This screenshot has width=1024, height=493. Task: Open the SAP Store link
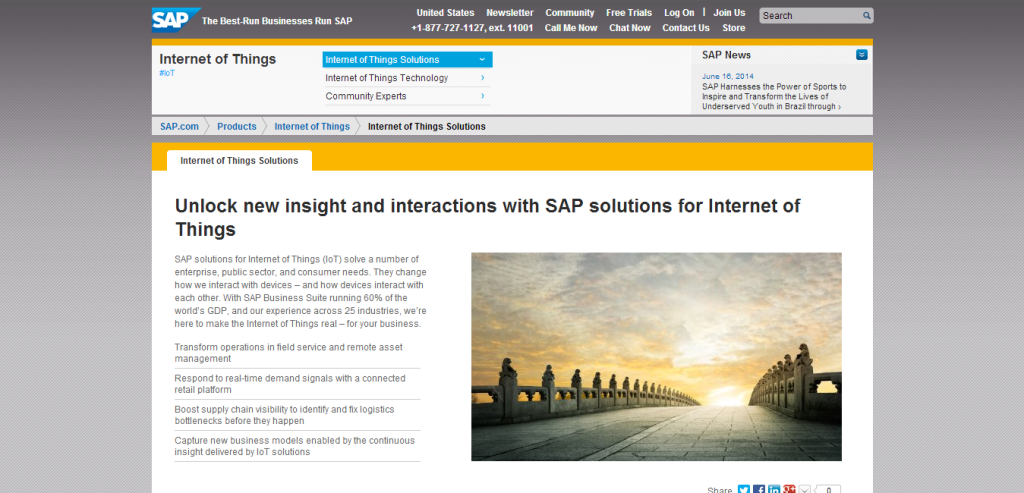pyautogui.click(x=733, y=27)
